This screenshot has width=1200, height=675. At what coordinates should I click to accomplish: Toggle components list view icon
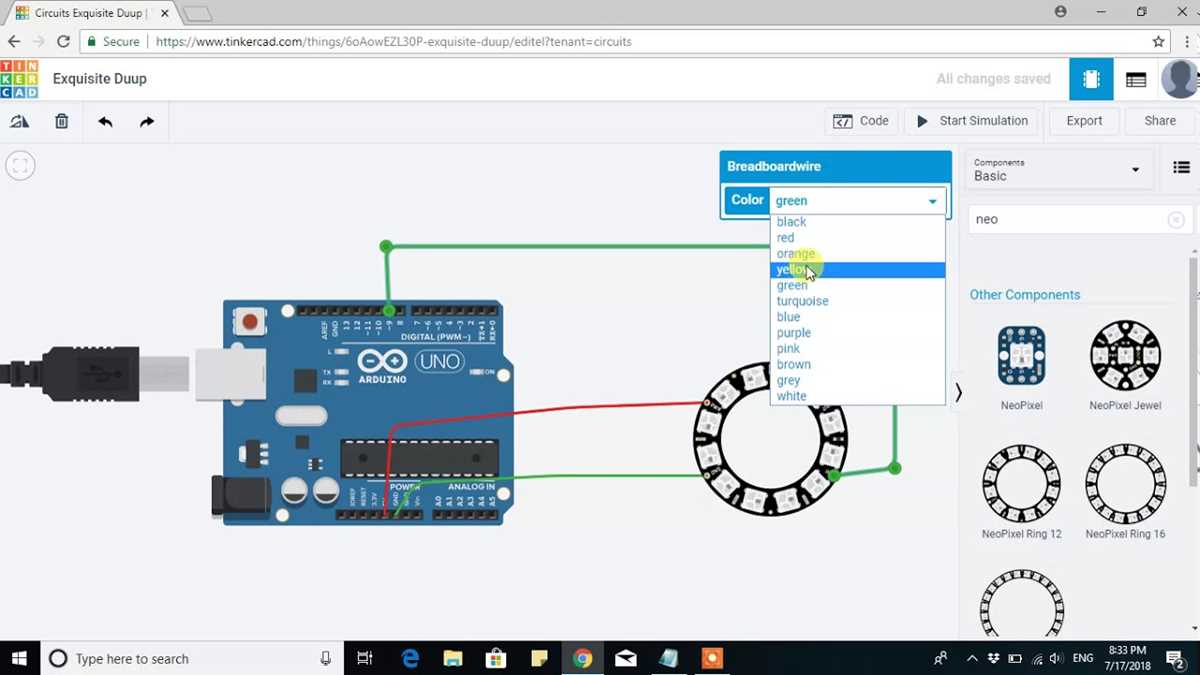pyautogui.click(x=1181, y=168)
